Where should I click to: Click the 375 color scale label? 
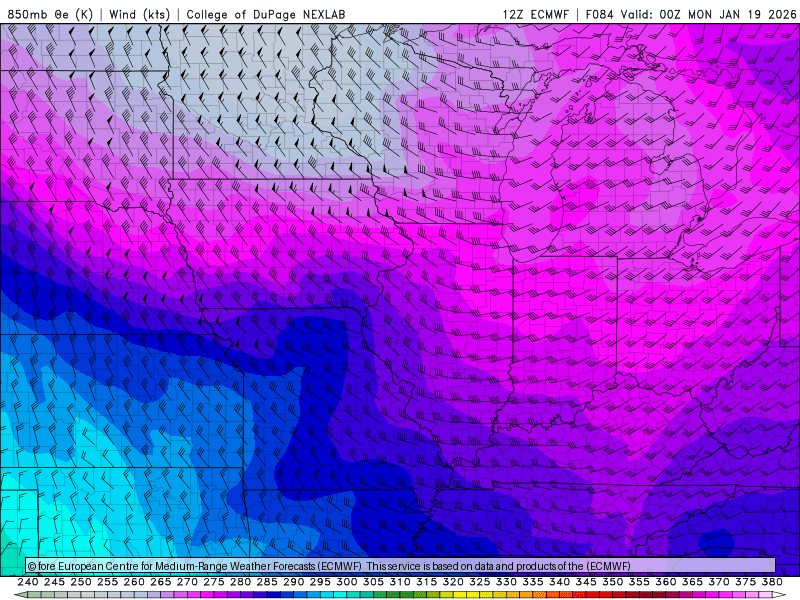(x=745, y=582)
